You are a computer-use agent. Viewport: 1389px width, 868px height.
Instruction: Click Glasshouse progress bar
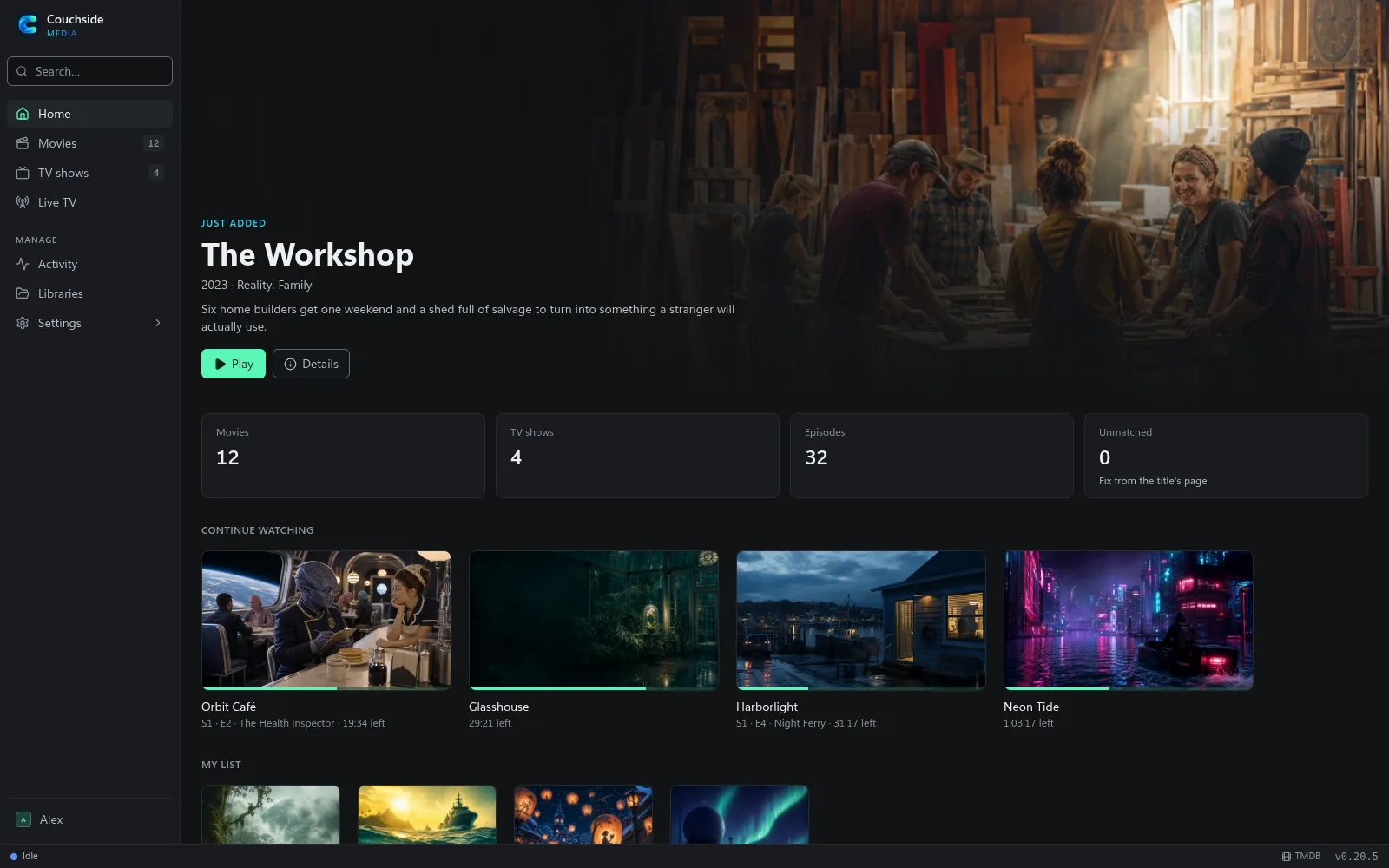[594, 688]
